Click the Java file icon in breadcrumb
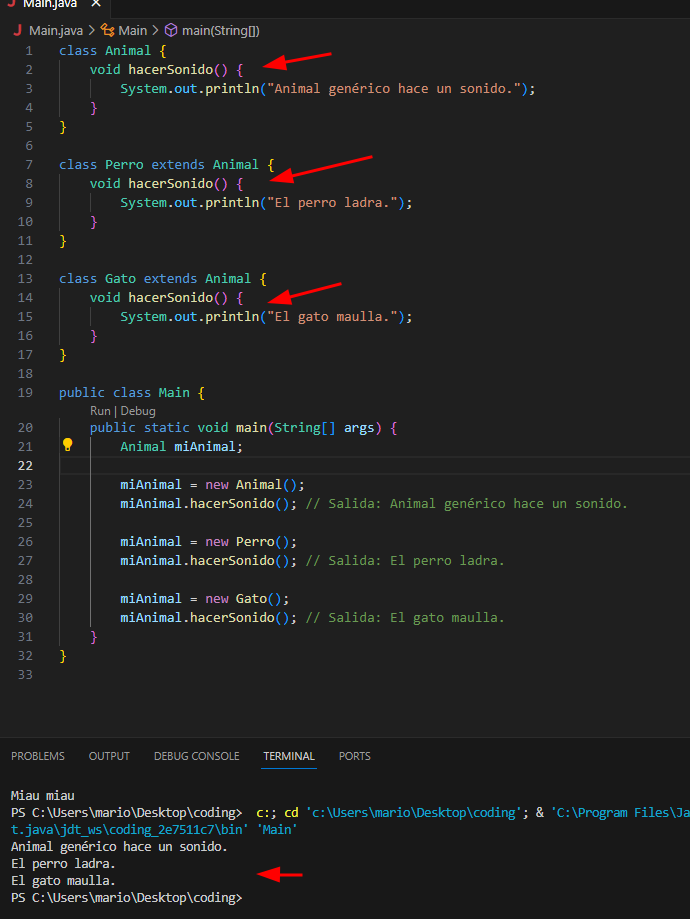This screenshot has width=690, height=919. [x=18, y=30]
